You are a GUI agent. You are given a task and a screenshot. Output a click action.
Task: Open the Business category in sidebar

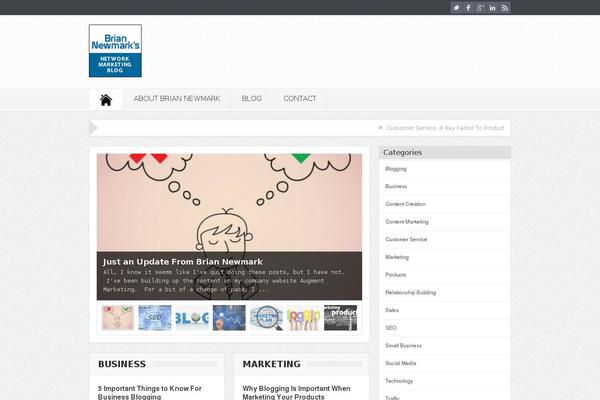point(396,186)
